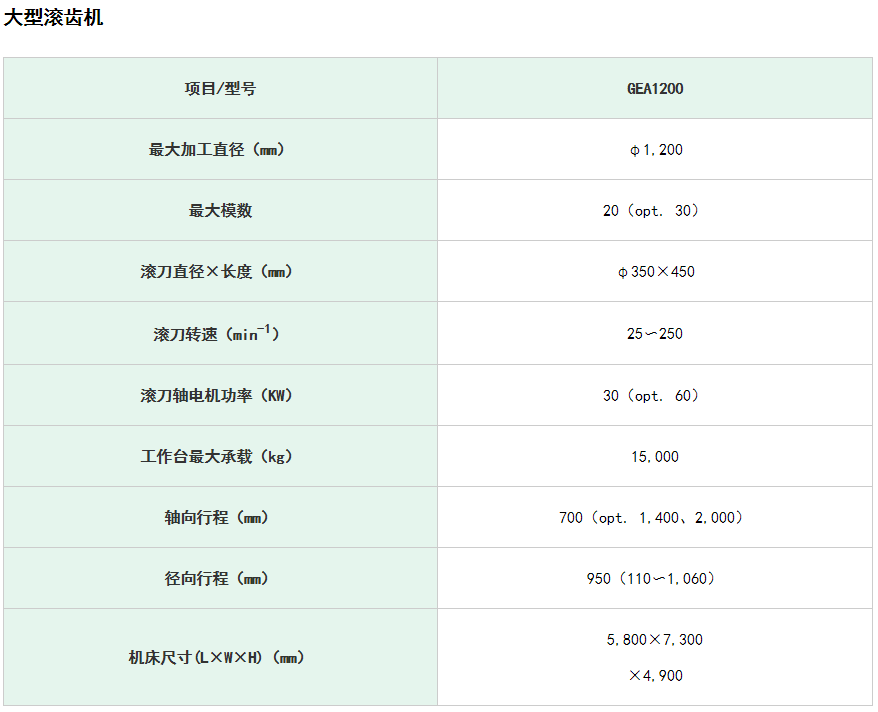Viewport: 878px width, 712px height.
Task: Click the 15,000 load value
Action: [655, 457]
